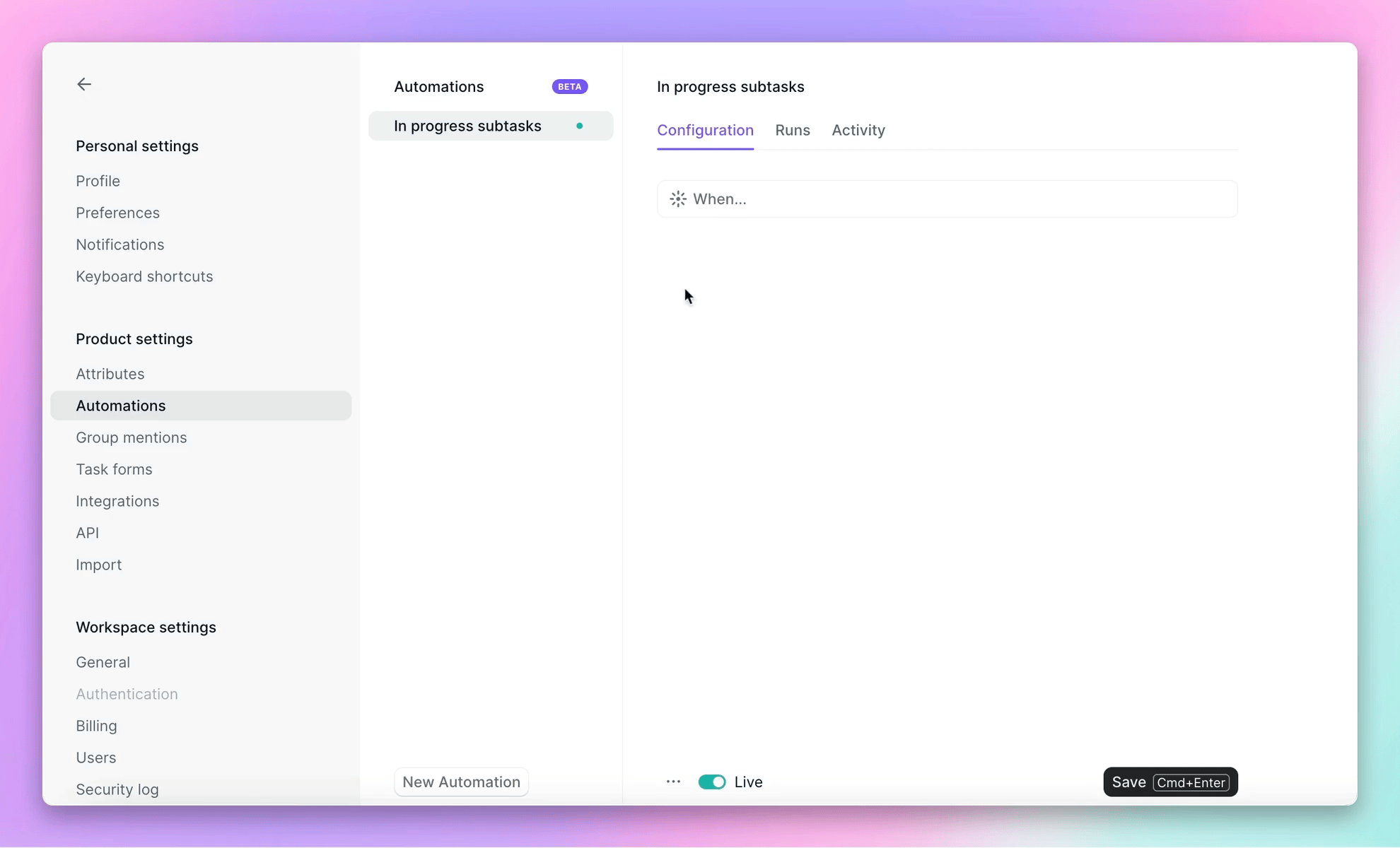Open API settings
1400x848 pixels.
pyautogui.click(x=87, y=533)
